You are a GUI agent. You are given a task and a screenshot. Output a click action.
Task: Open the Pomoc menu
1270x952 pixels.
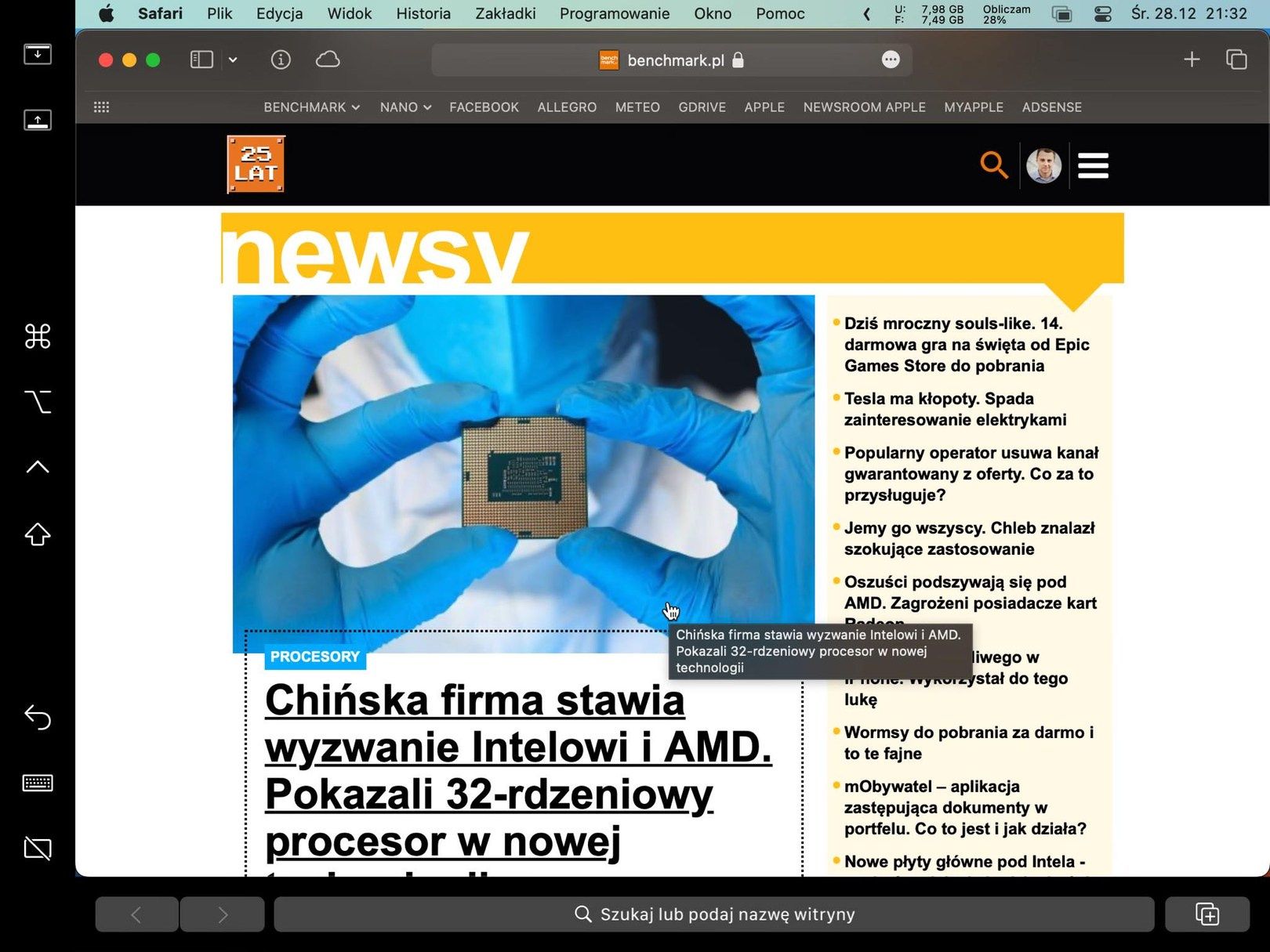tap(780, 13)
